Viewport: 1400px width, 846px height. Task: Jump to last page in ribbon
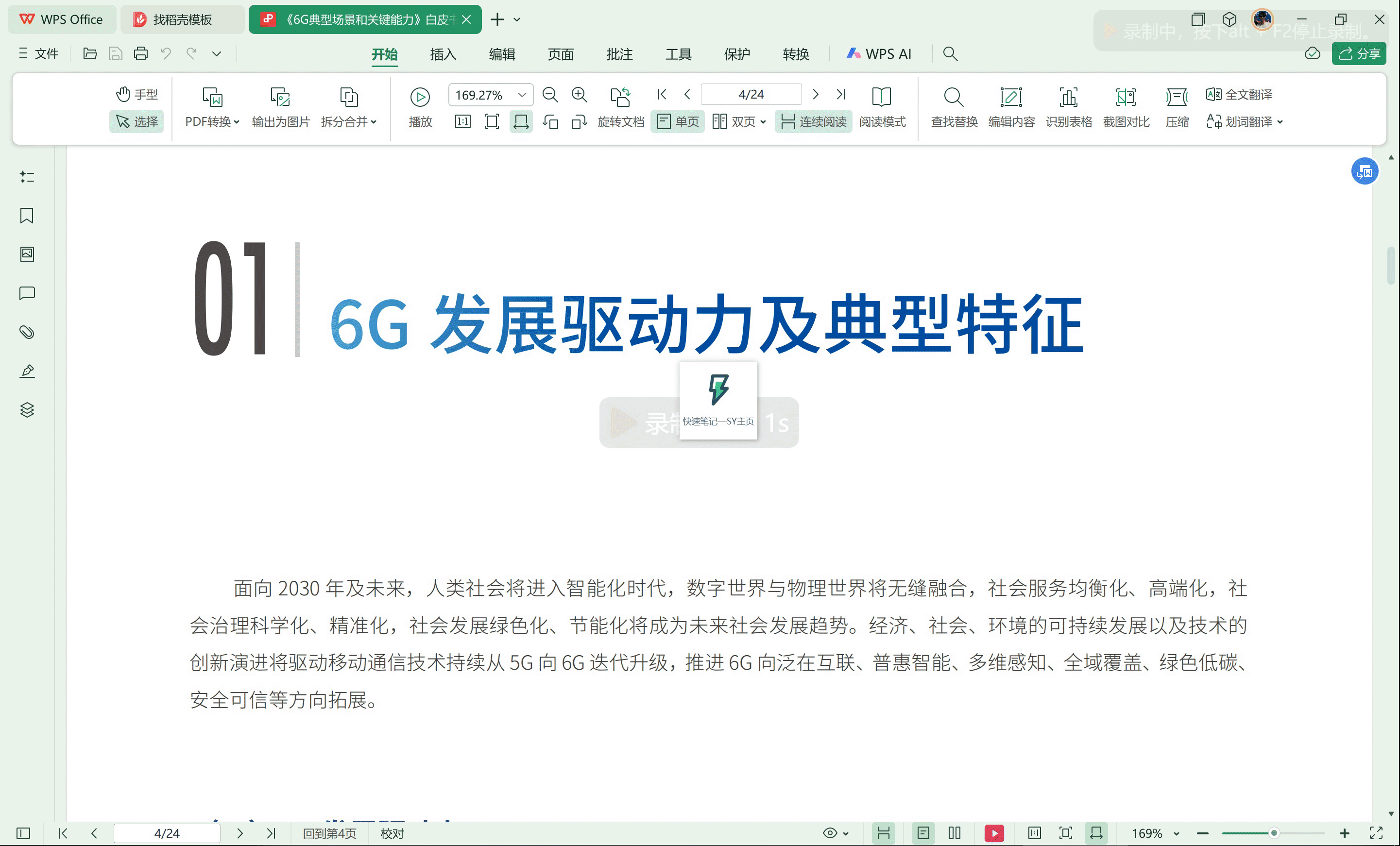pyautogui.click(x=841, y=94)
